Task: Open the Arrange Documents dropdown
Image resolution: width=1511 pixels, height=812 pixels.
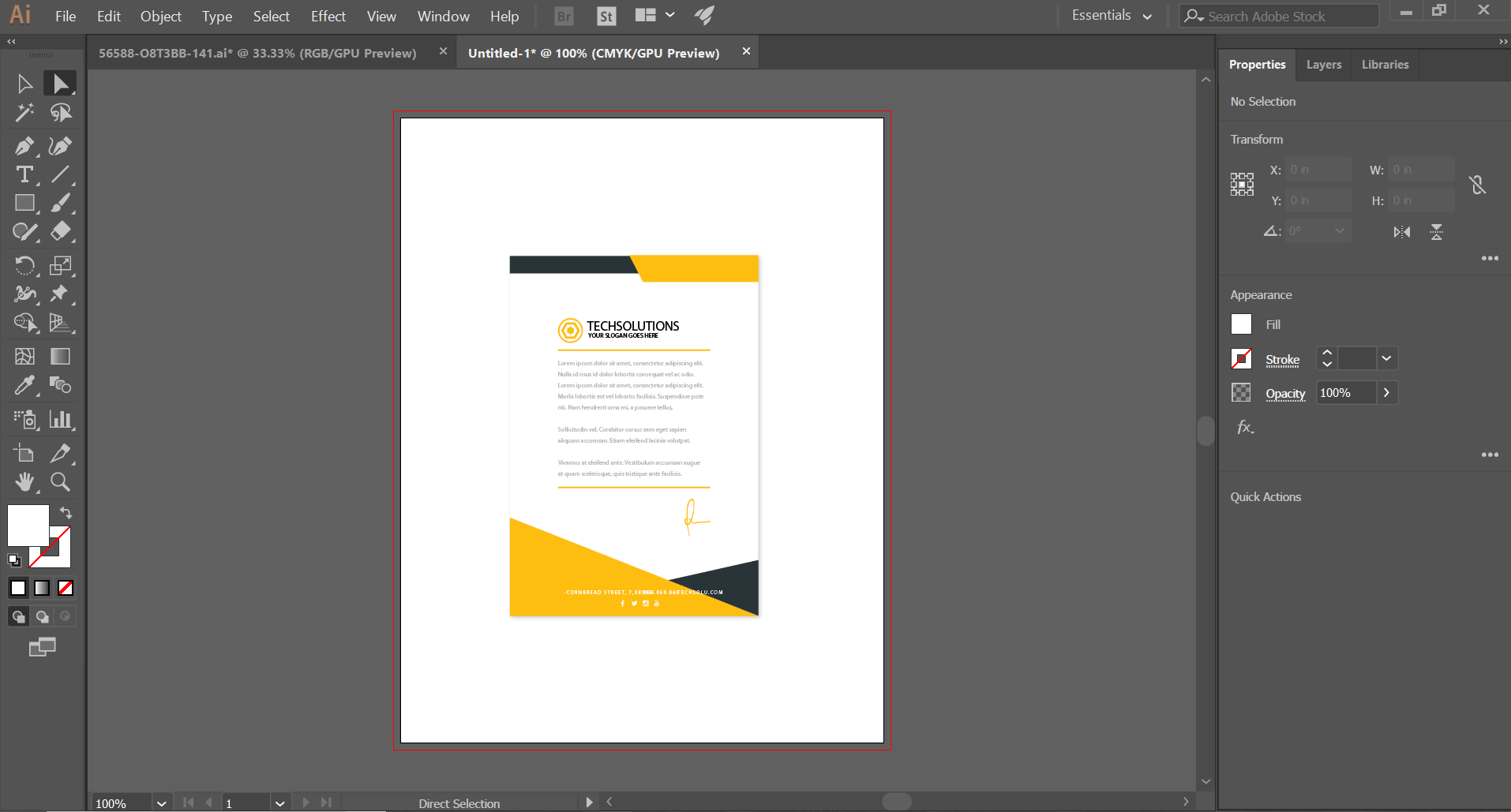Action: click(x=655, y=15)
